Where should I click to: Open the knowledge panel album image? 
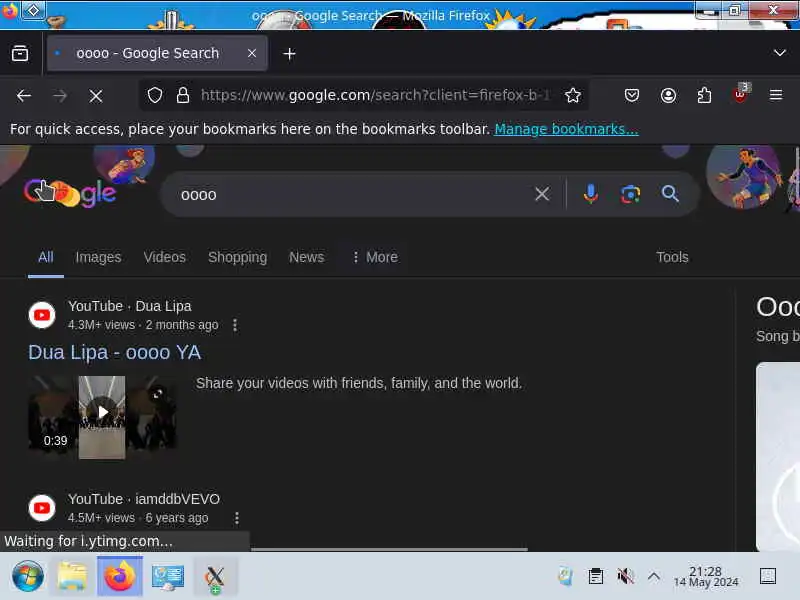778,457
